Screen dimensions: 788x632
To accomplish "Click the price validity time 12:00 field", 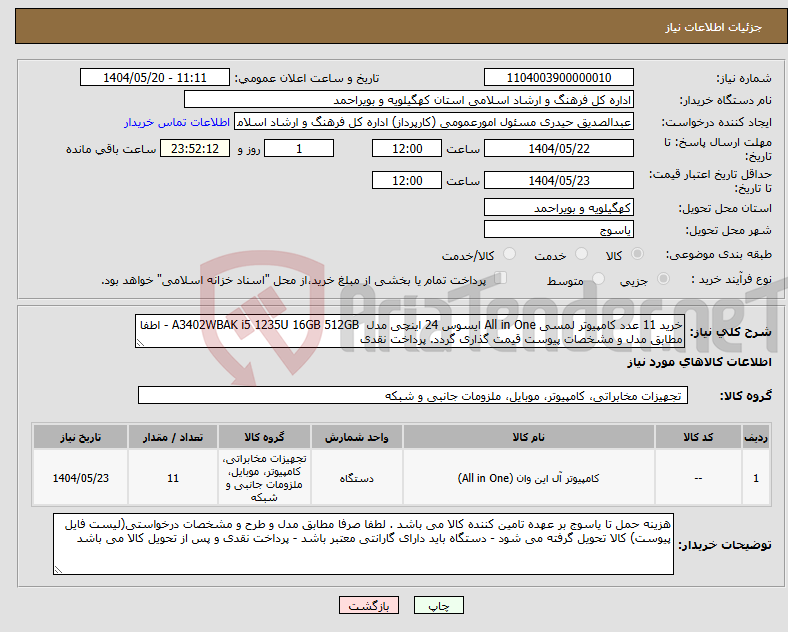I will click(x=407, y=180).
